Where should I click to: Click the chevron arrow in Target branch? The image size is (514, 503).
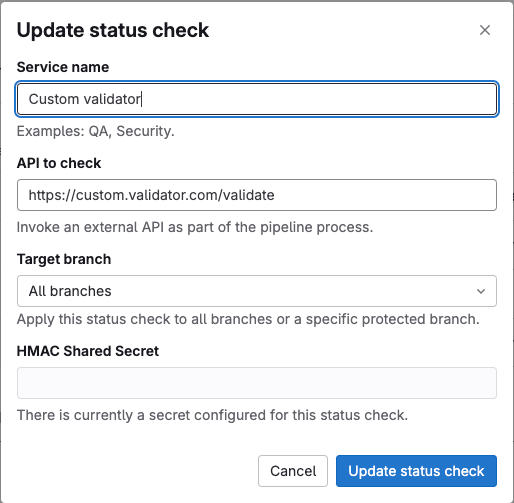pyautogui.click(x=481, y=291)
